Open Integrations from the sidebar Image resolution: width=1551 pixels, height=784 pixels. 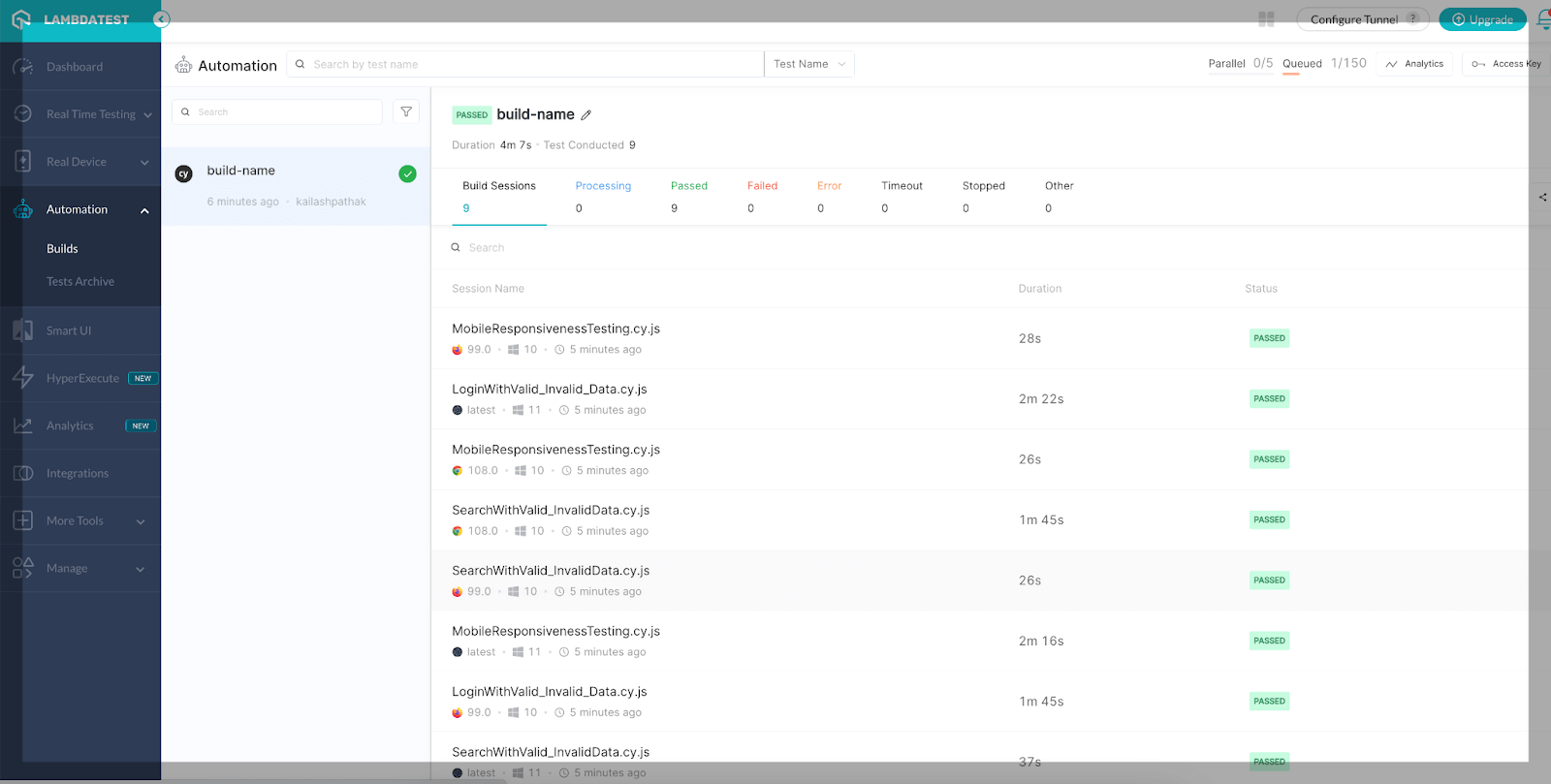click(x=77, y=473)
